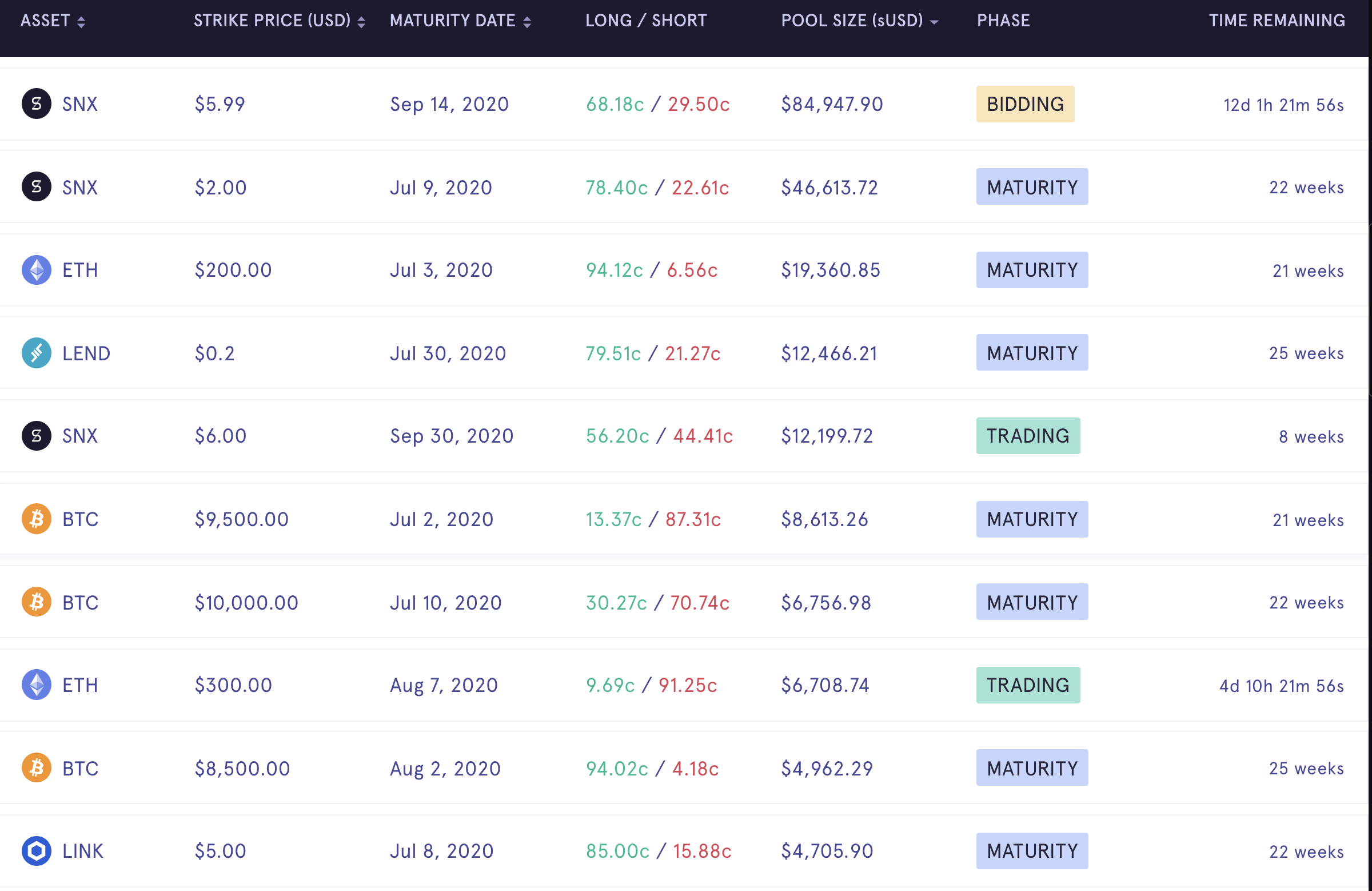Click the MATURITY badge in the LEND row
Image resolution: width=1372 pixels, height=891 pixels.
[1032, 353]
